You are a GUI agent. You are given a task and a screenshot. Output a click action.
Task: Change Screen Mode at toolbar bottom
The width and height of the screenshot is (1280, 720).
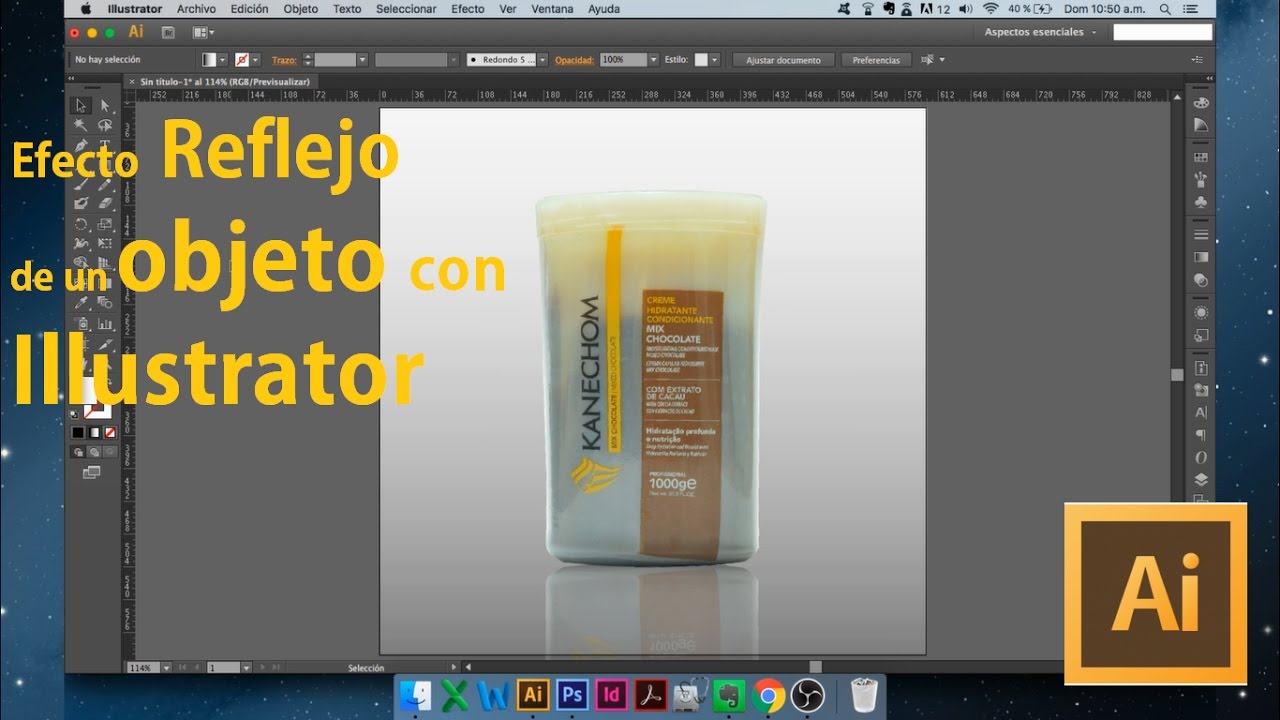pyautogui.click(x=92, y=472)
